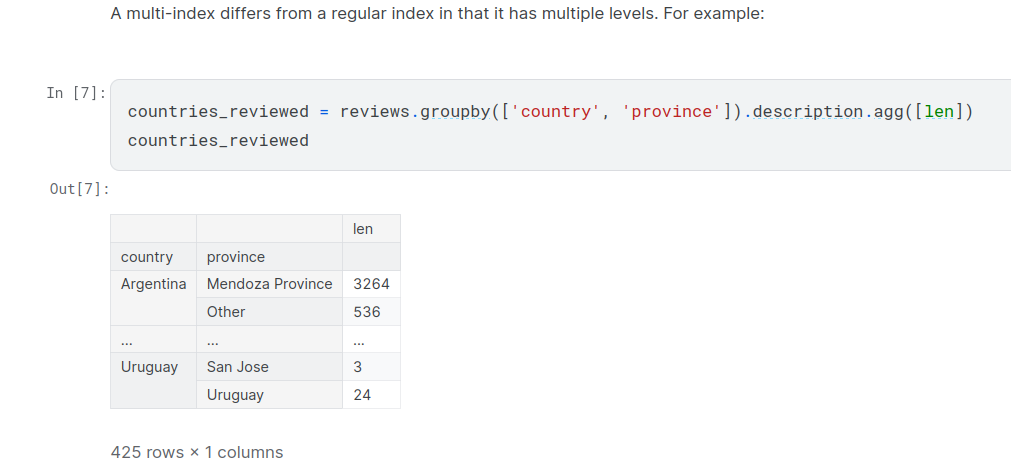Click the province index header cell
The width and height of the screenshot is (1011, 462).
236,257
